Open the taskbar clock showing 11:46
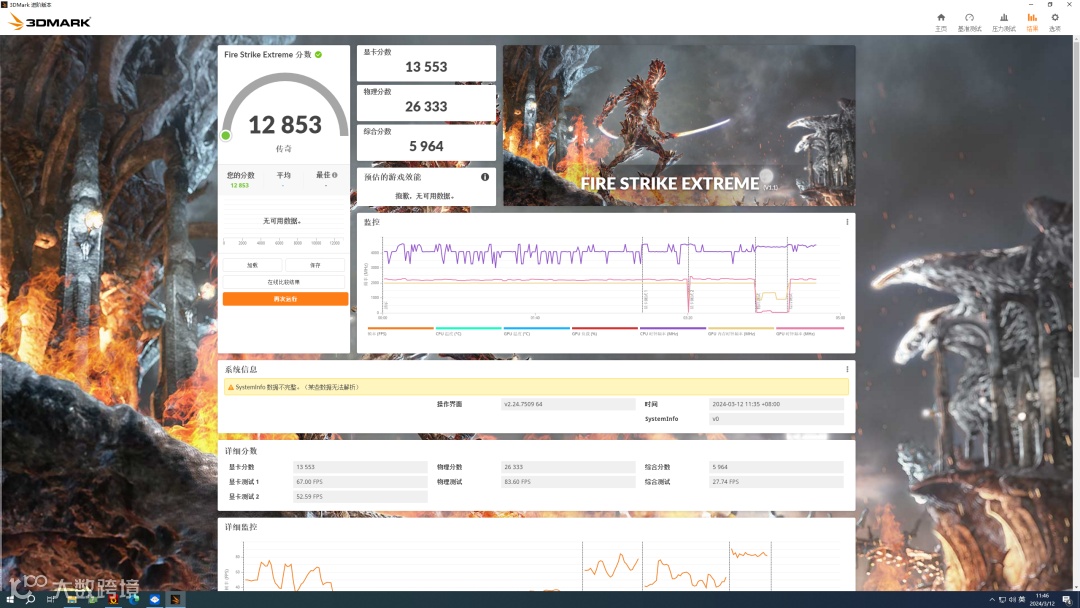Viewport: 1080px width, 608px height. tap(1041, 600)
